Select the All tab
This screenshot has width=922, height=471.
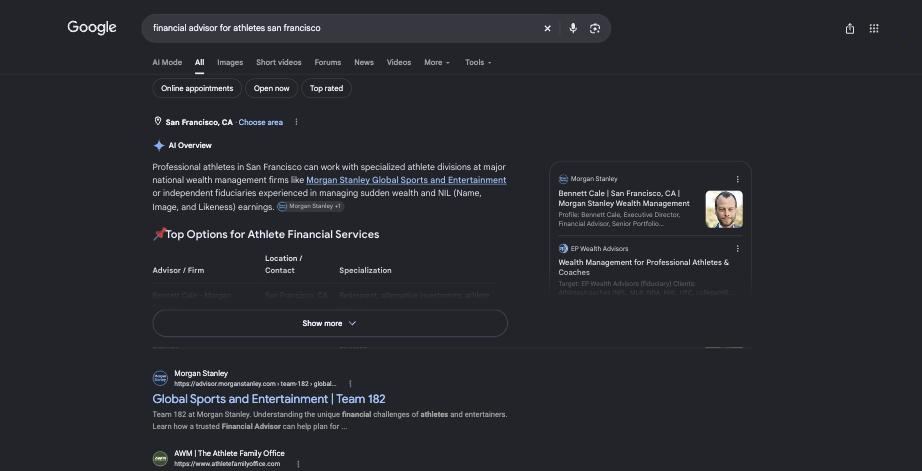pyautogui.click(x=199, y=62)
